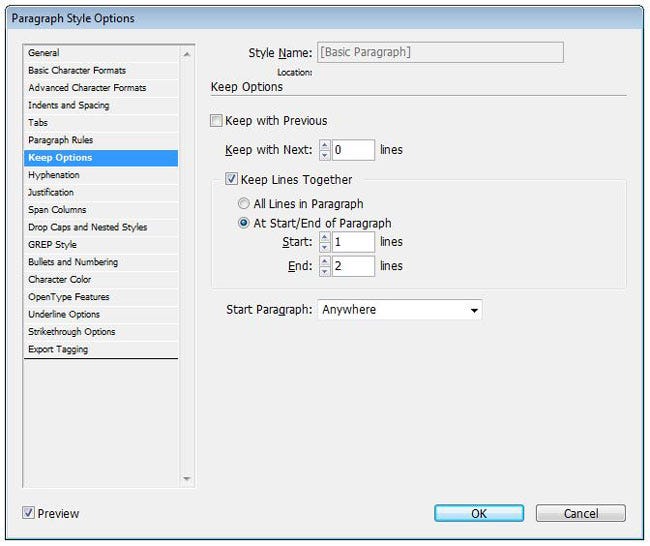650x546 pixels.
Task: Click the Style Name text field
Action: (440, 52)
